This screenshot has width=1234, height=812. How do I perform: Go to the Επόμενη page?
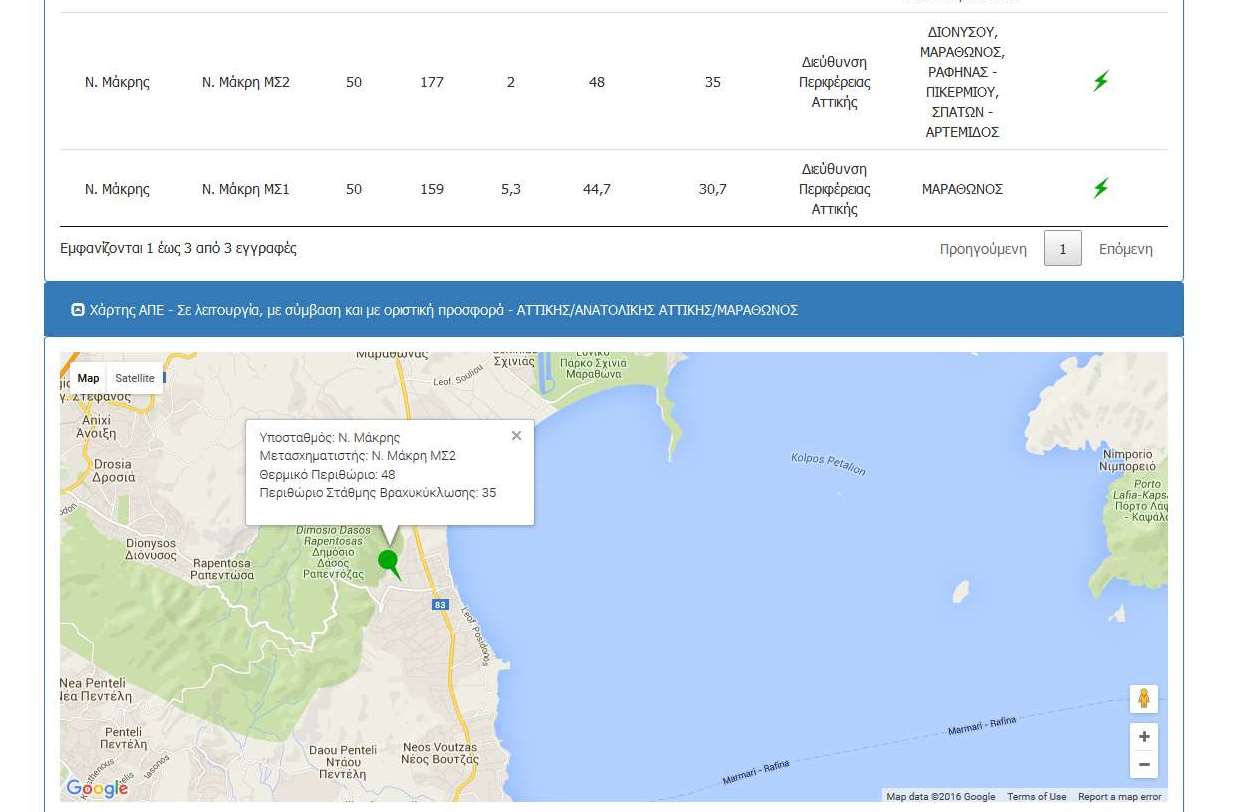pos(1125,249)
